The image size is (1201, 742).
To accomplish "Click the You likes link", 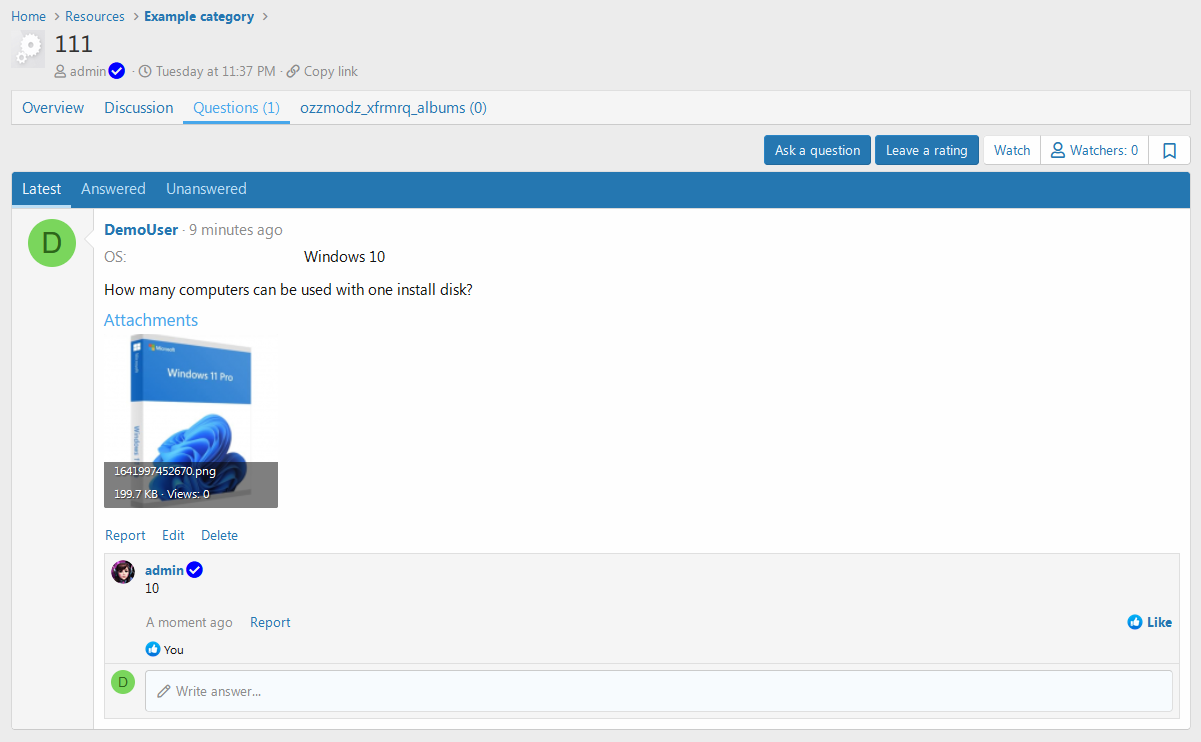I will (174, 649).
